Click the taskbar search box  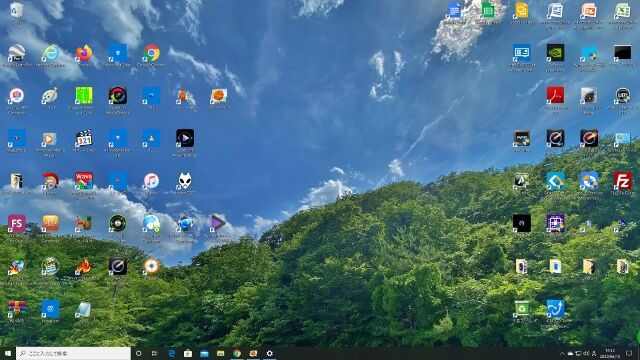coord(73,353)
